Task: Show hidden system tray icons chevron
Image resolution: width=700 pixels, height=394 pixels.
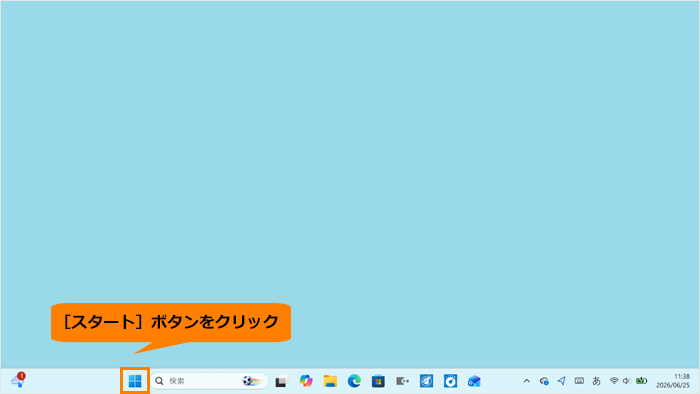Action: point(527,381)
